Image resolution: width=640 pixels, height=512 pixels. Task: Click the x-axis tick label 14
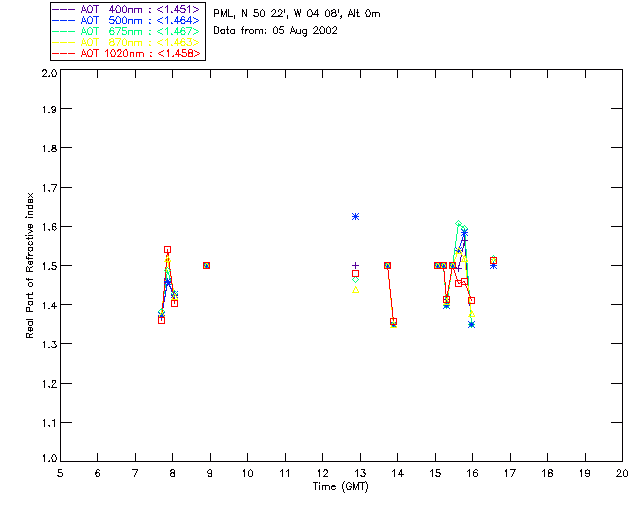pyautogui.click(x=398, y=473)
